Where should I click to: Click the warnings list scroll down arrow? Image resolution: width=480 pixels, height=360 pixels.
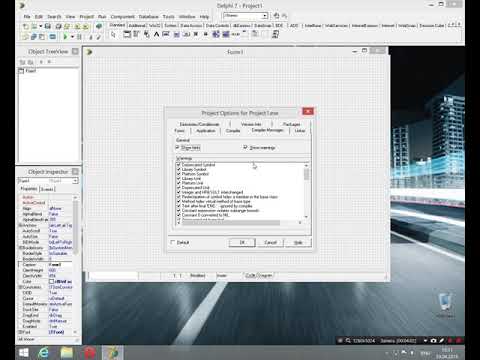click(306, 217)
